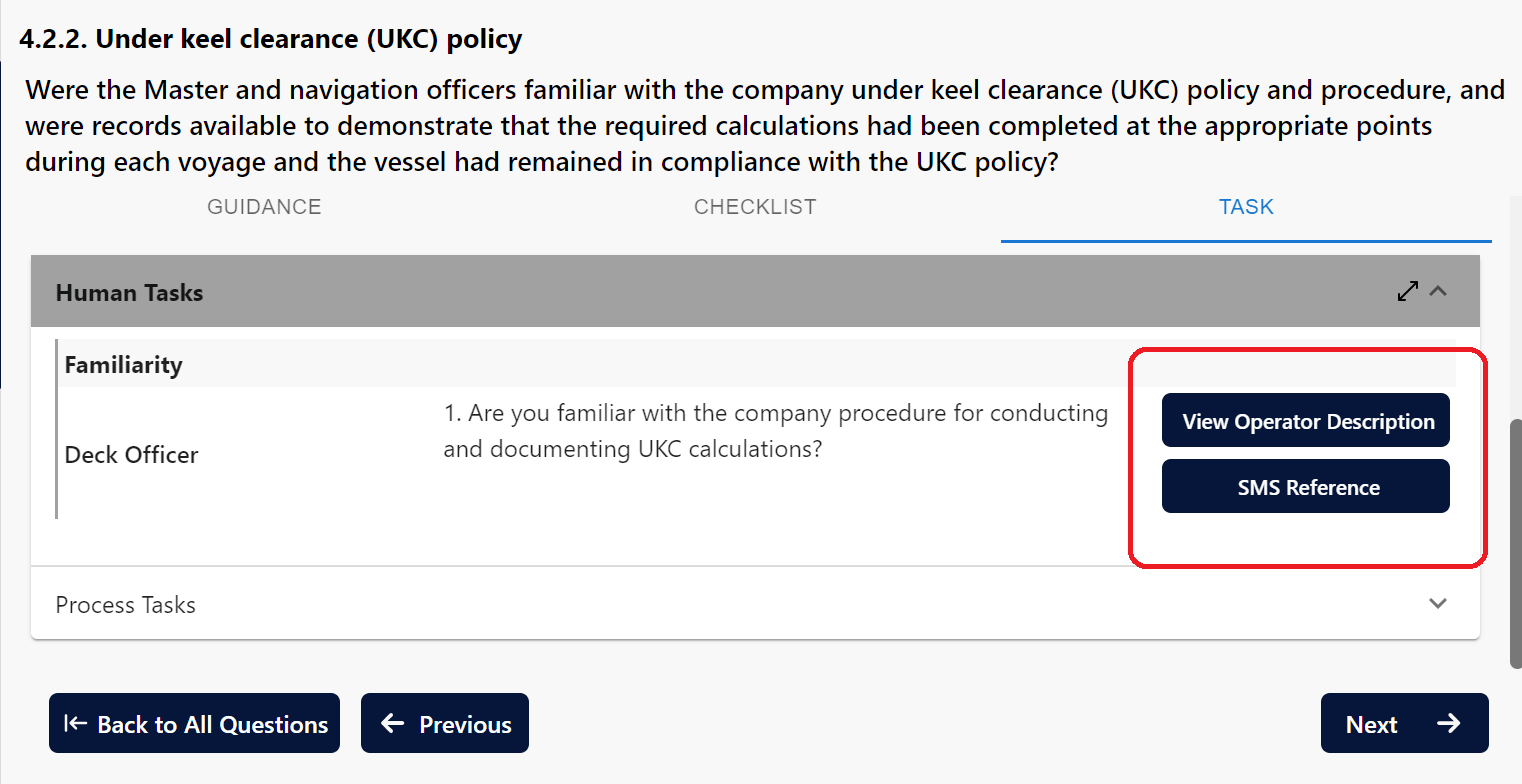
Task: Switch to the GUIDANCE tab
Action: tap(264, 207)
